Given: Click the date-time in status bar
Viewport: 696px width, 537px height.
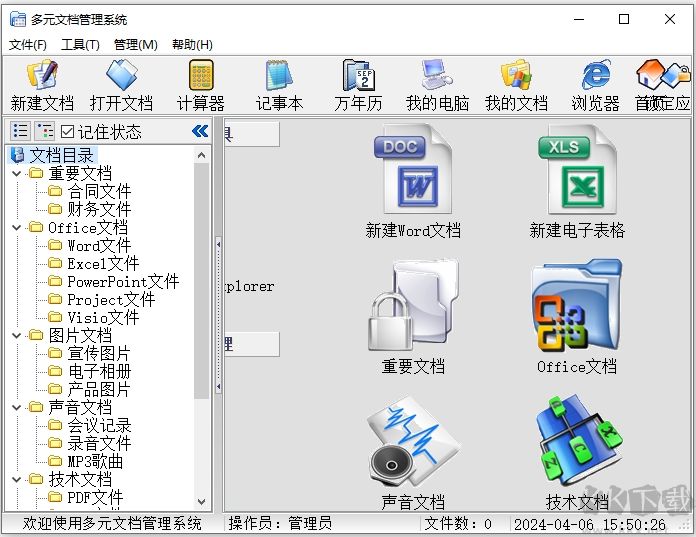Looking at the screenshot, I should (590, 524).
